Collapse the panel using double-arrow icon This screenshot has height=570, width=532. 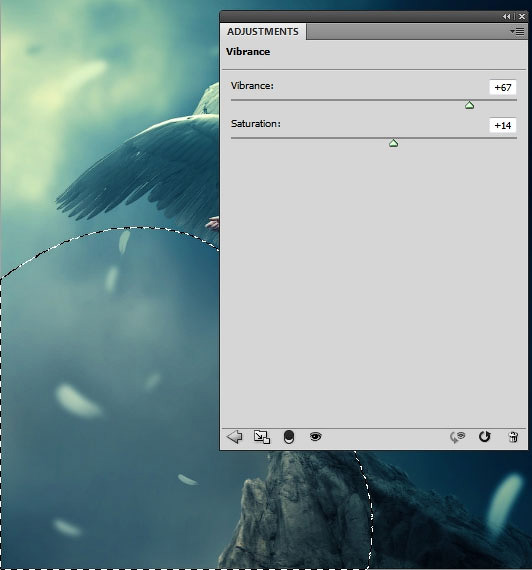[x=506, y=16]
